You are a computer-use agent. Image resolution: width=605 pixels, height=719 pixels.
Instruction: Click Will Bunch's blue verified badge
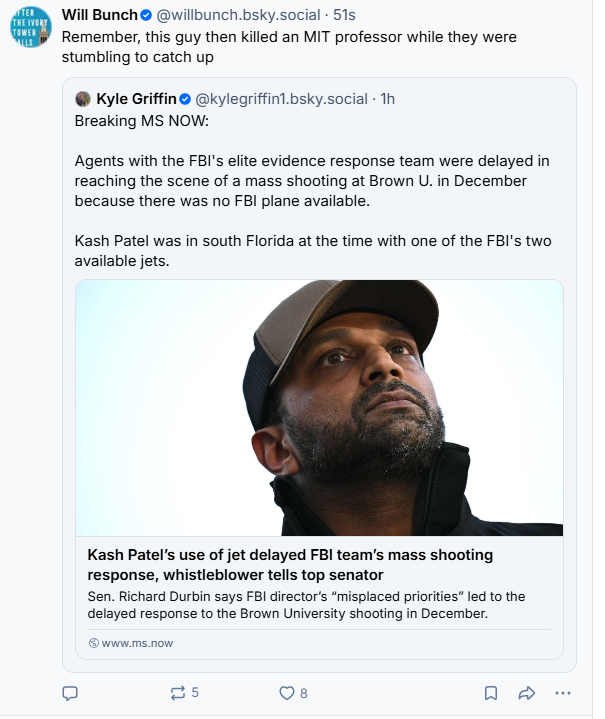(x=146, y=15)
